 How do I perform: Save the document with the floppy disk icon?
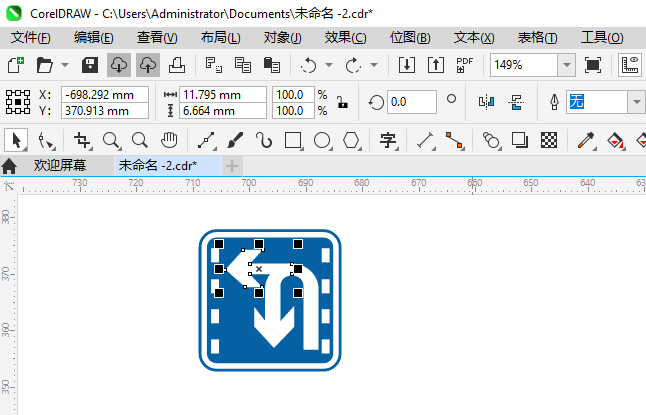pos(90,65)
